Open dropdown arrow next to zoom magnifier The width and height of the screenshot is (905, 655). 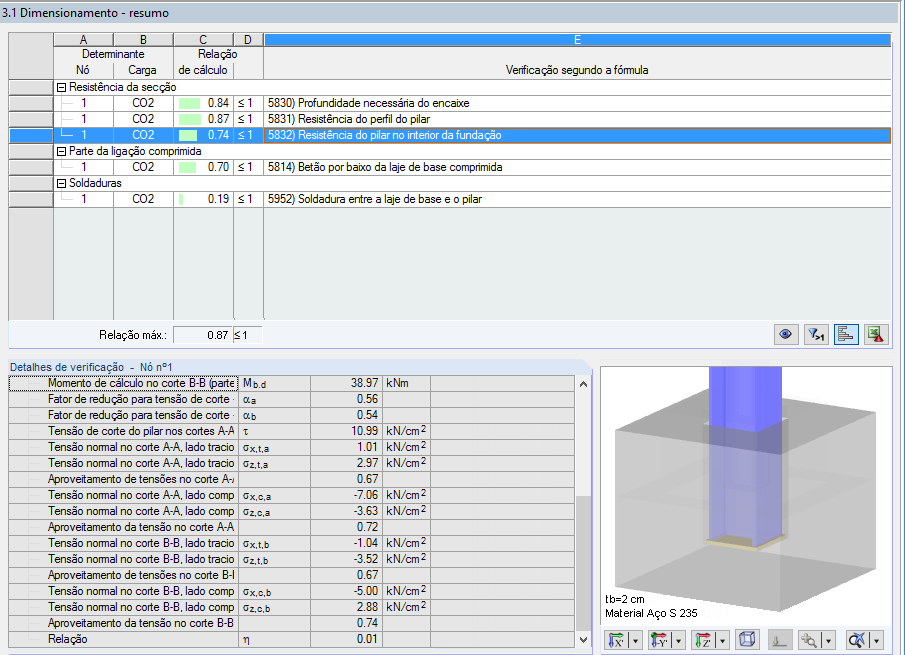coord(829,640)
